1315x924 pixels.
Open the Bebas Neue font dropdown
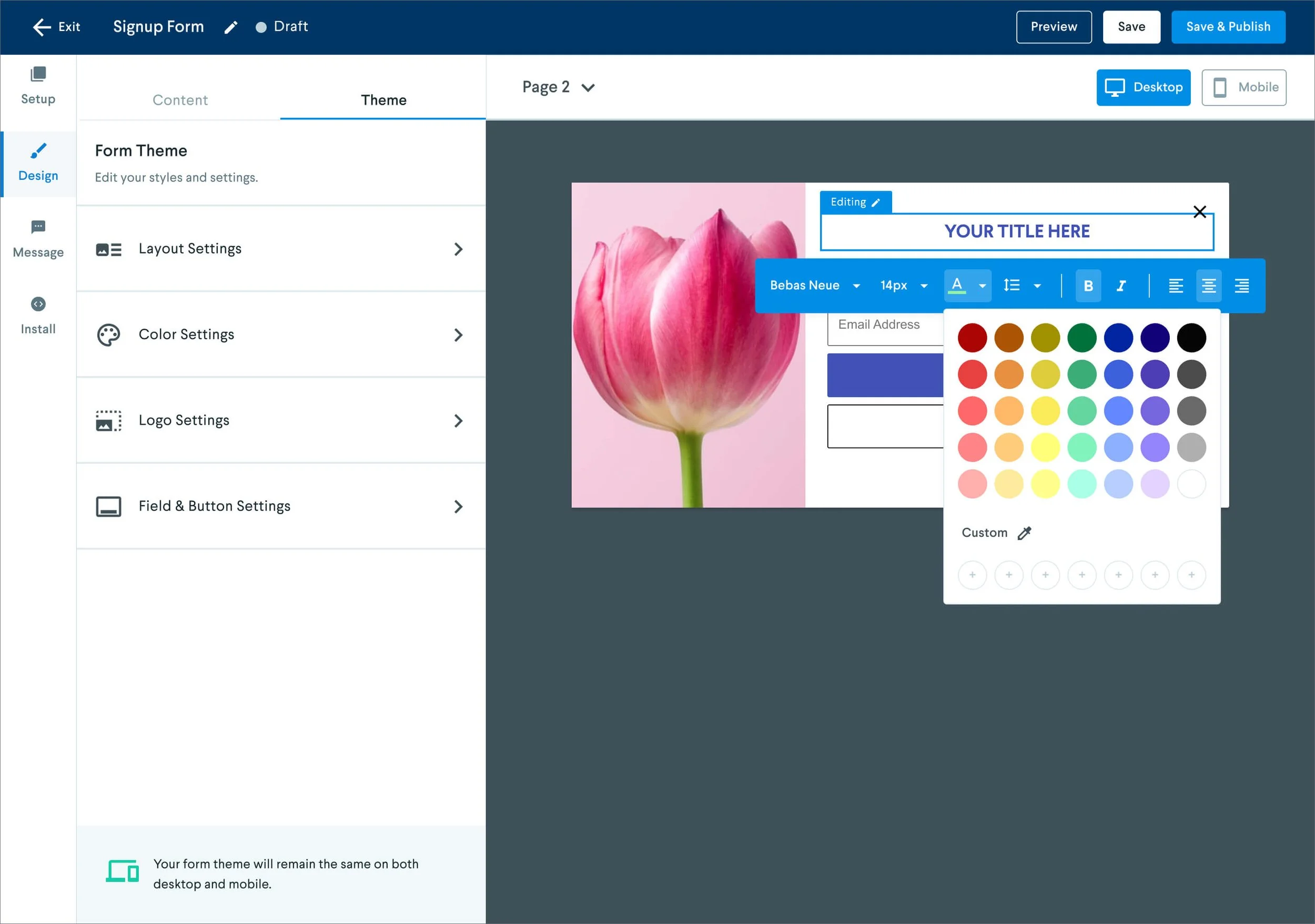point(814,285)
